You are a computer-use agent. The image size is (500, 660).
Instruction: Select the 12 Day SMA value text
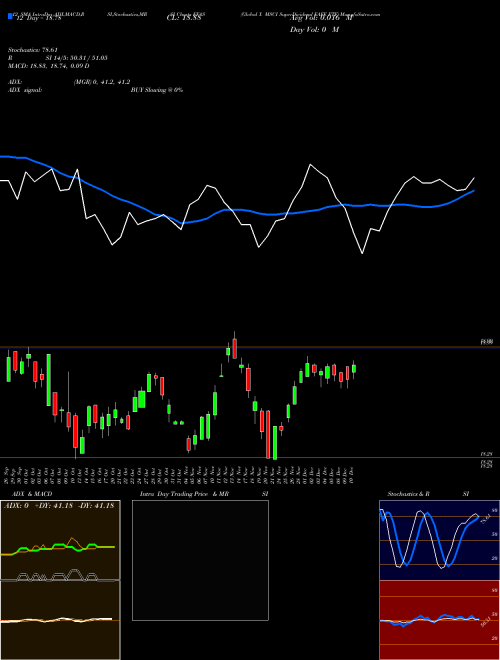(38, 18)
